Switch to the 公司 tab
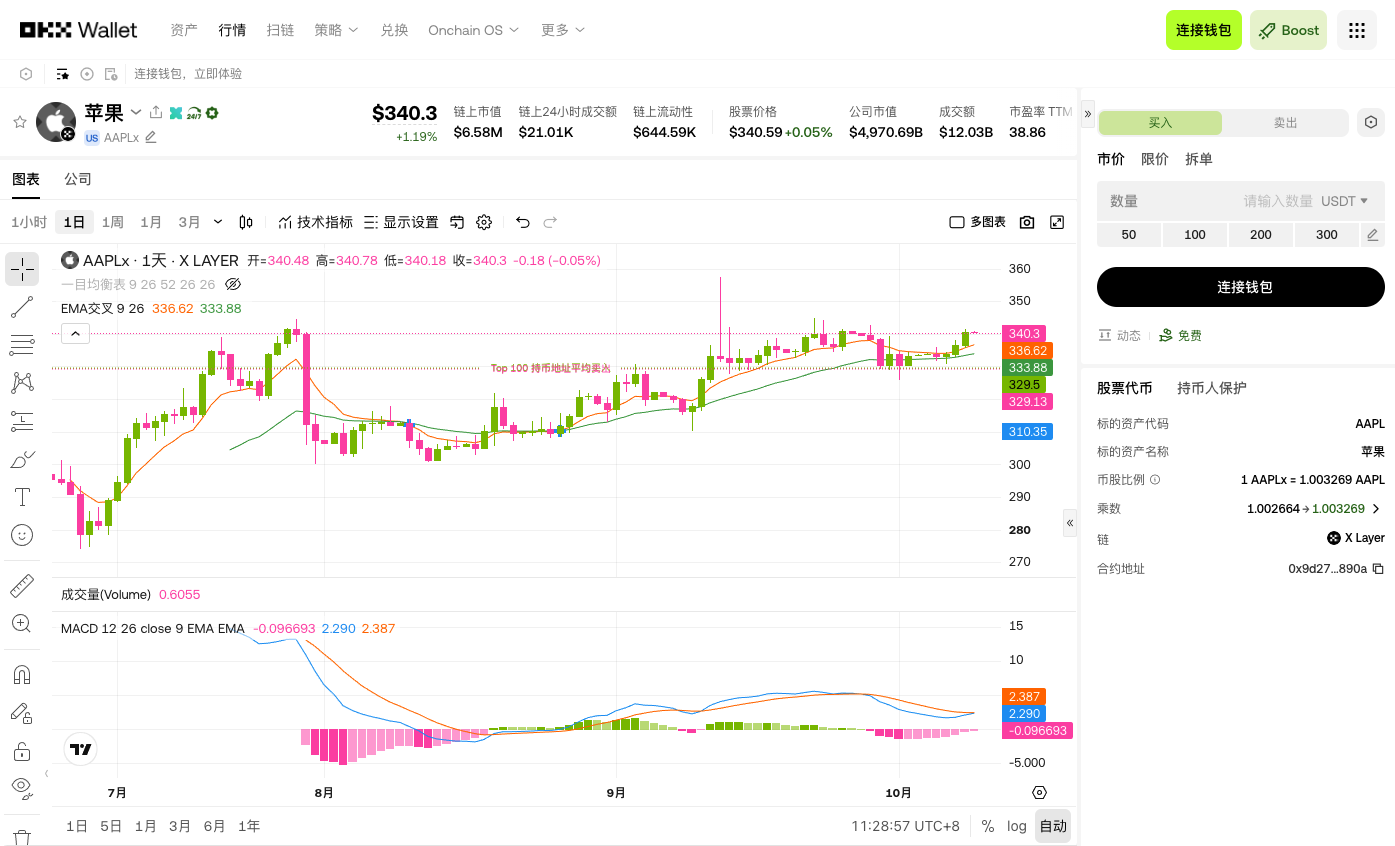 (x=78, y=179)
